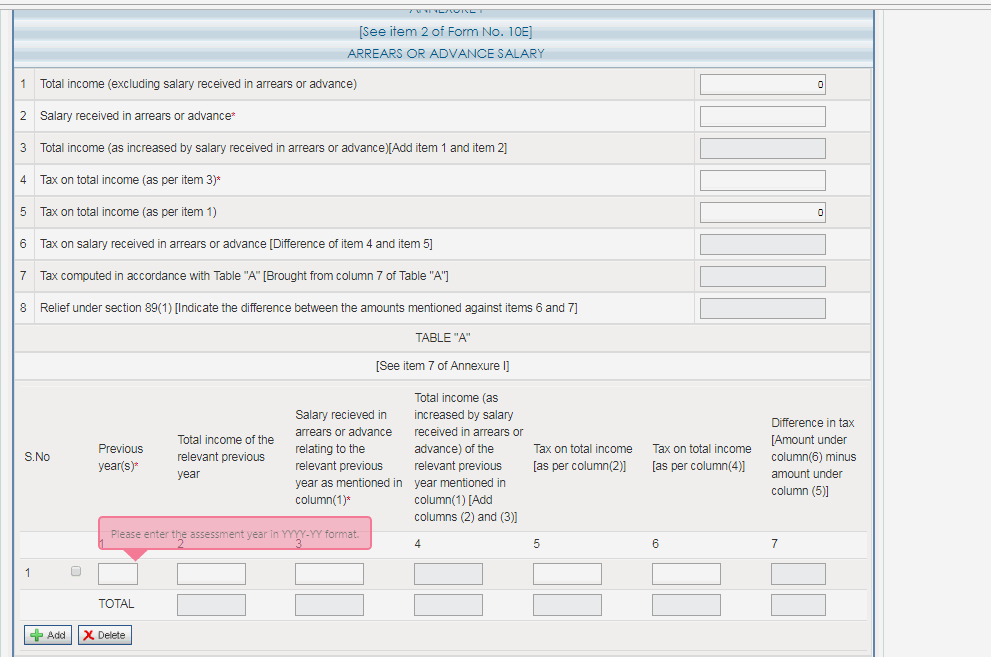Click the Salary received in arrears input field
This screenshot has width=991, height=657.
[x=762, y=116]
